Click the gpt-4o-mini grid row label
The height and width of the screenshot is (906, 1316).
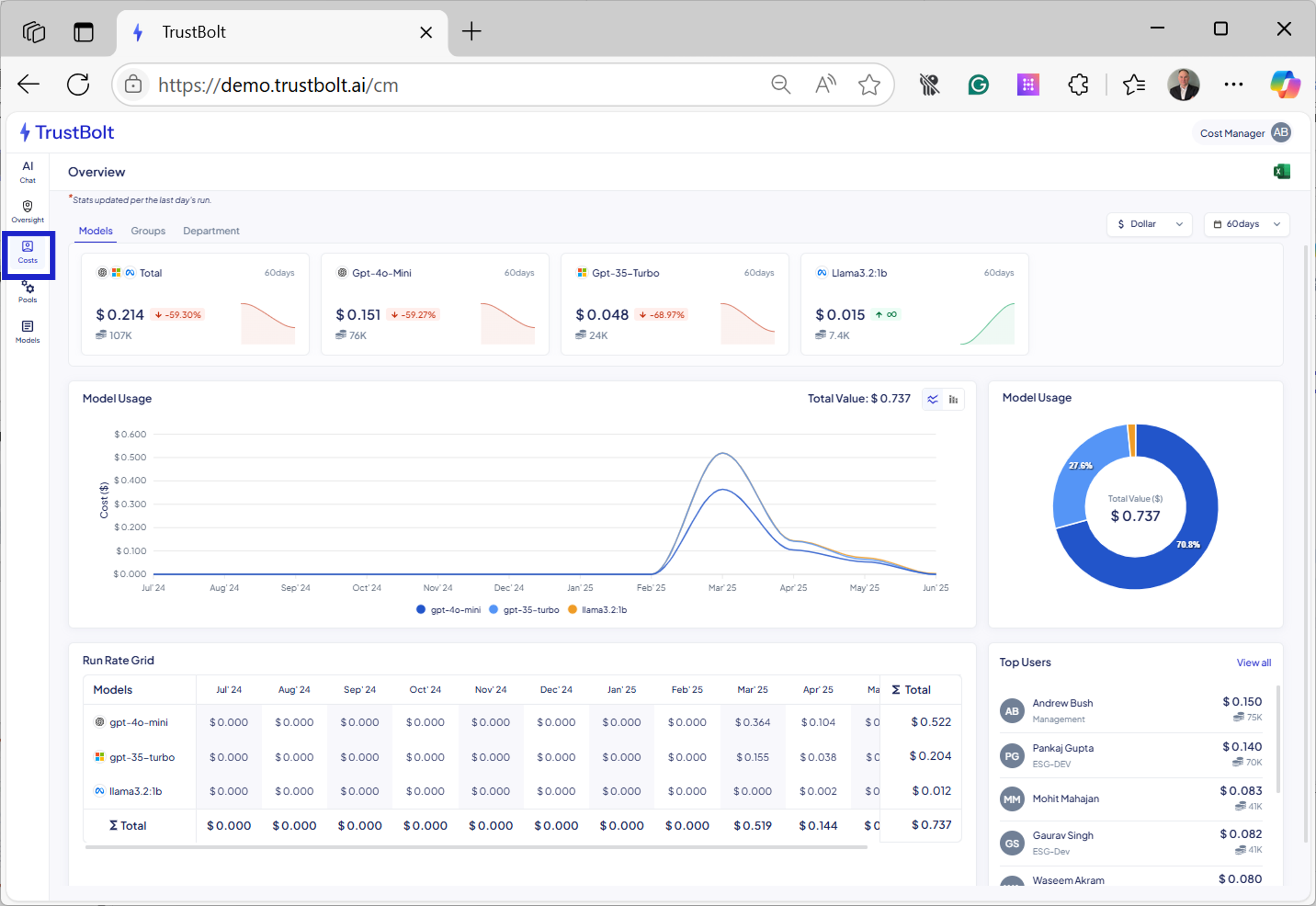139,722
